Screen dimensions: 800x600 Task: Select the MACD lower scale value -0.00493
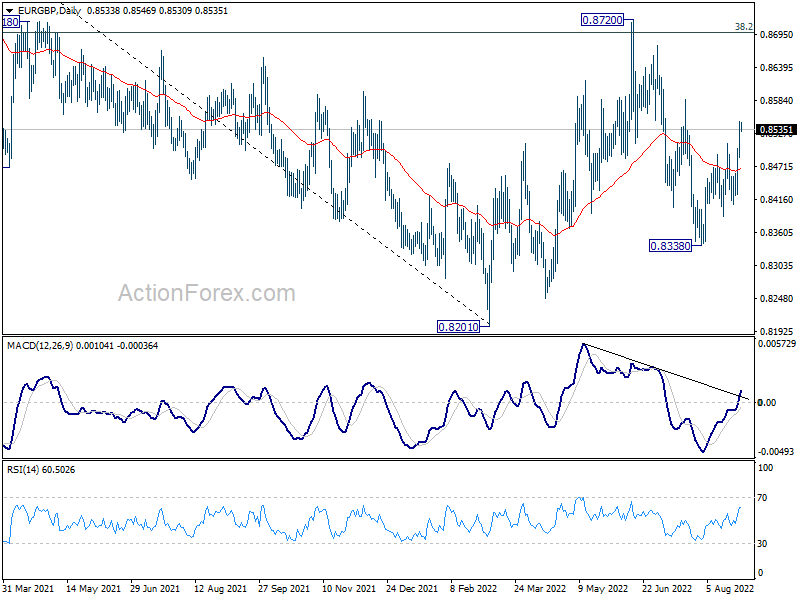click(776, 452)
